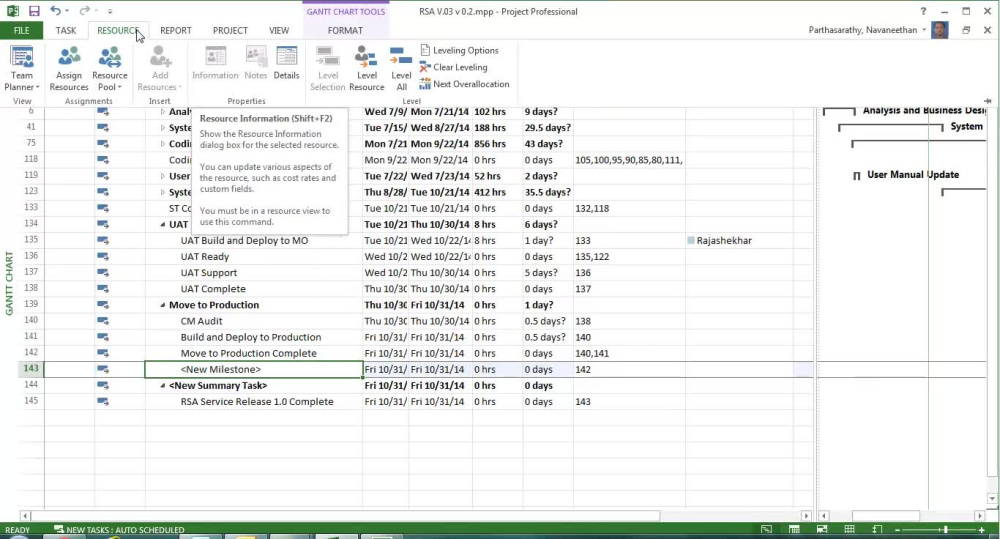Collapse the UAT summary task
The image size is (1000, 539).
point(163,225)
